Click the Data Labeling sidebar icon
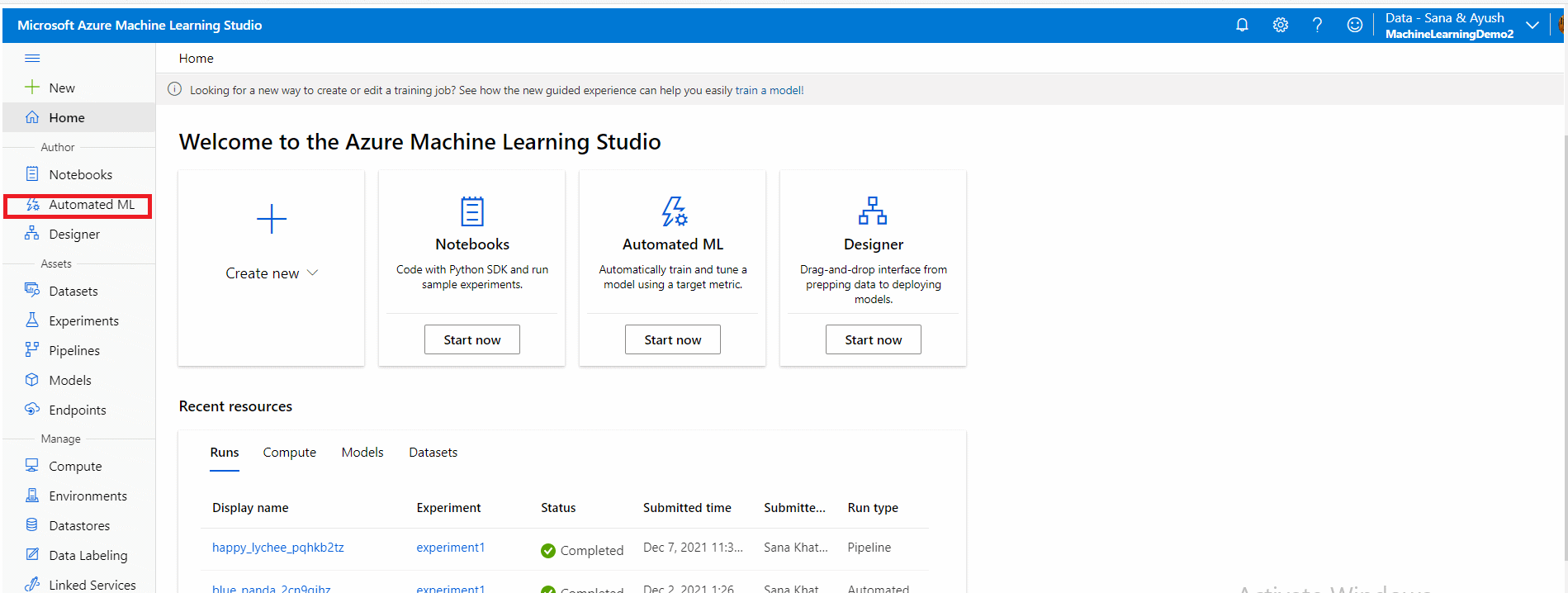Screen dimensions: 1568x593 (32, 555)
